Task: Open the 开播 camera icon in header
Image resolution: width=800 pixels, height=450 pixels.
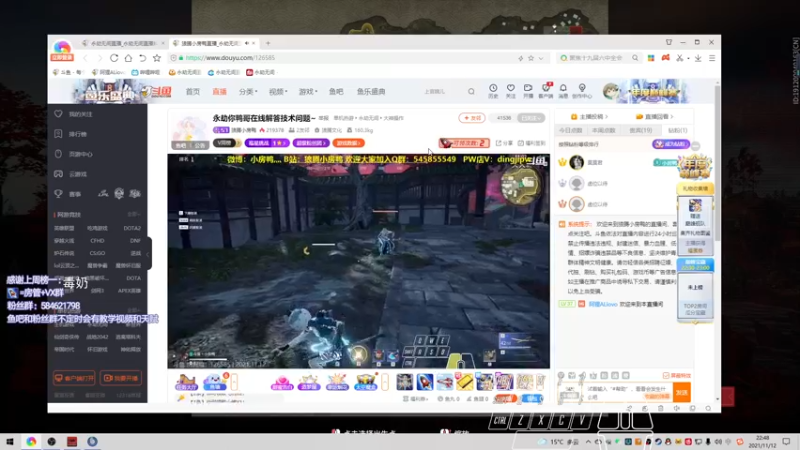Action: (528, 91)
